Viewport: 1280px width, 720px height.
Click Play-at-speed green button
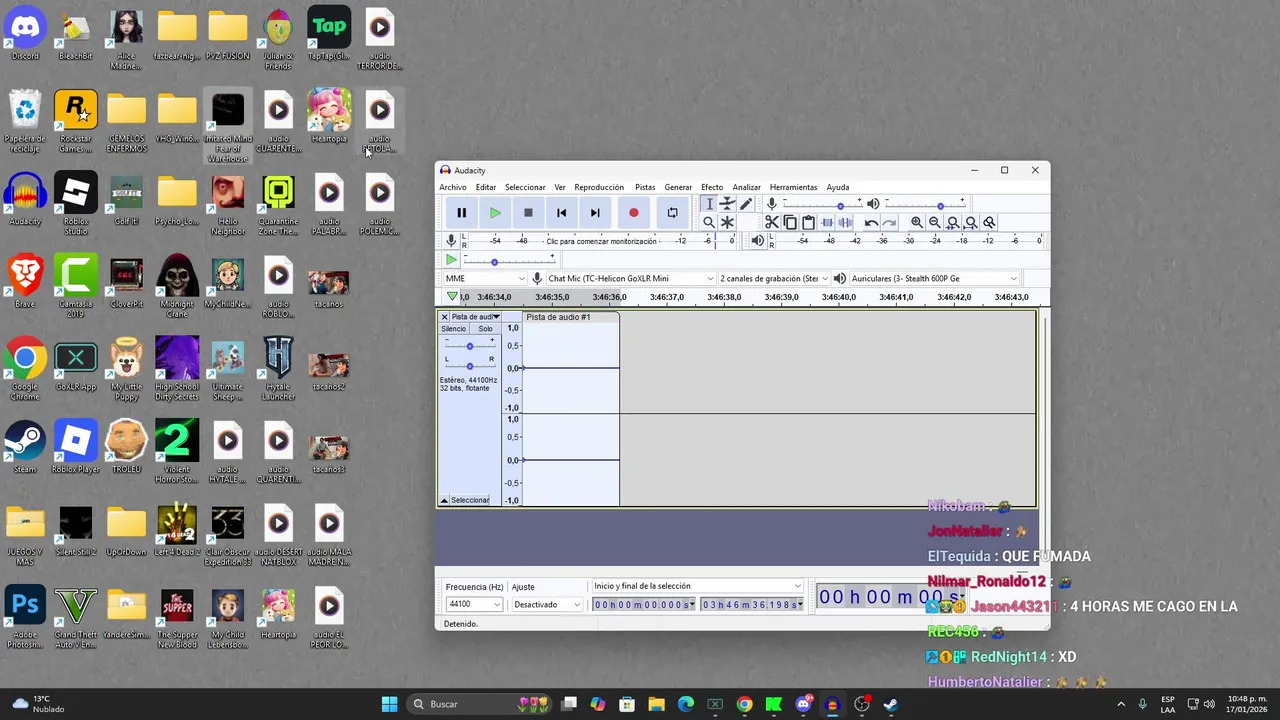451,260
